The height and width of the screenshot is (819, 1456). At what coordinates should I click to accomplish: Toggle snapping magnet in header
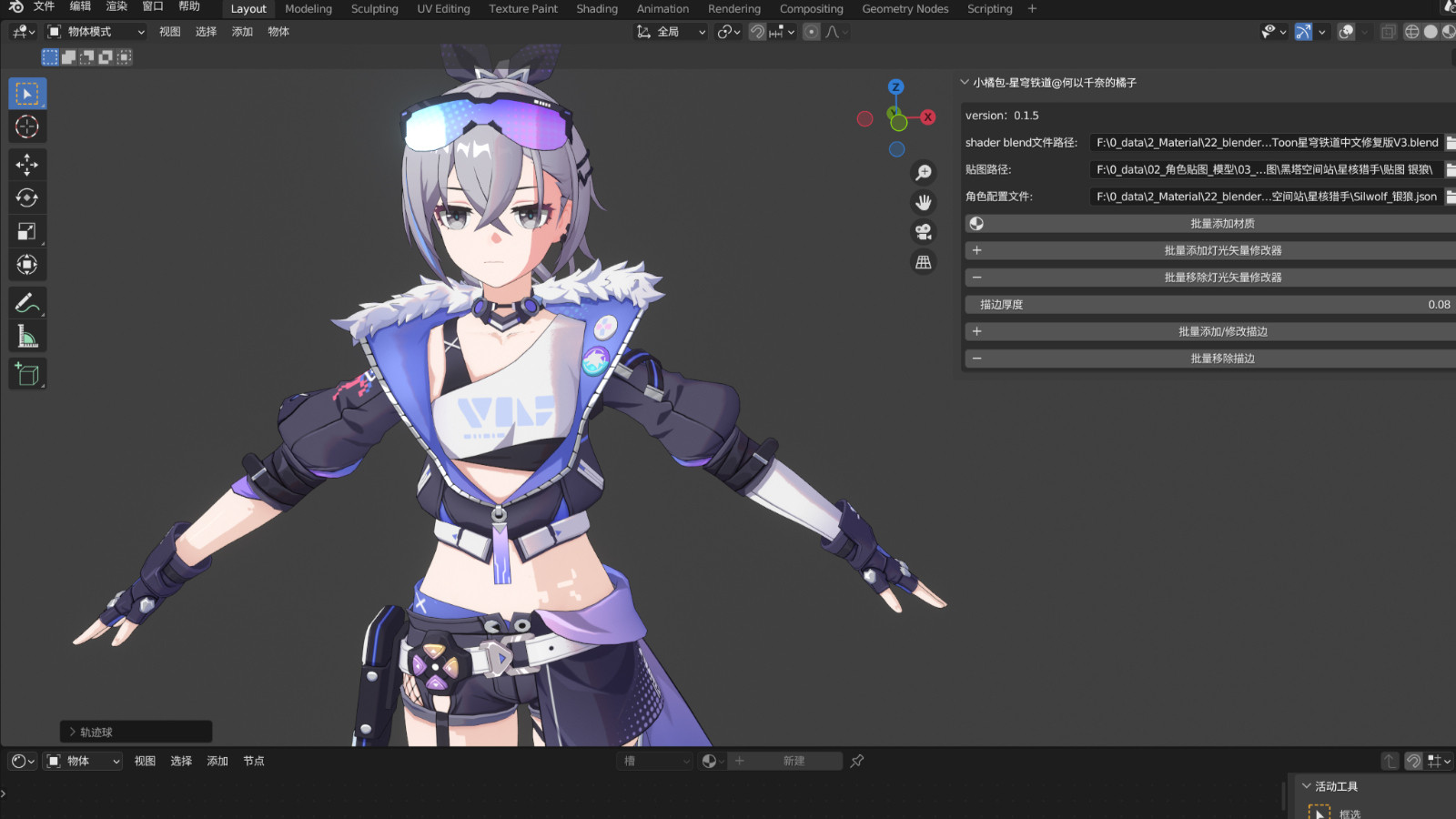pyautogui.click(x=757, y=32)
